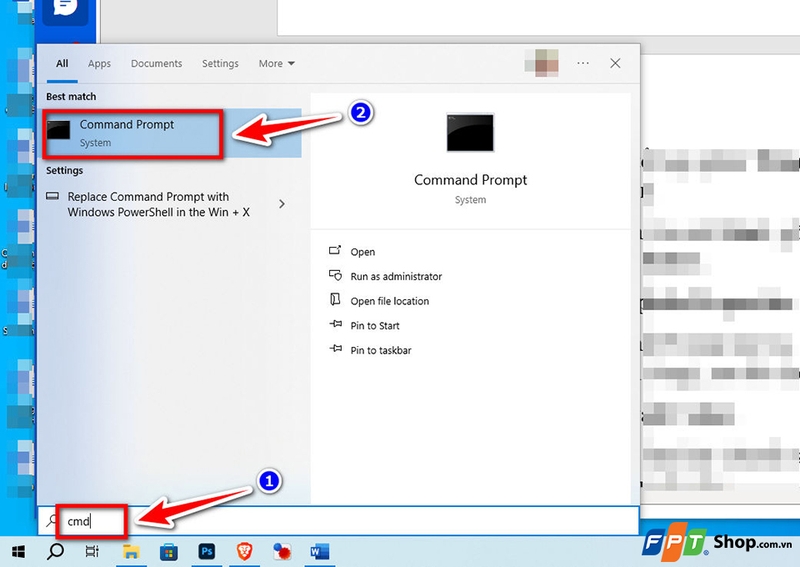Click the Run as administrator shield icon
Image resolution: width=800 pixels, height=567 pixels.
coord(335,276)
